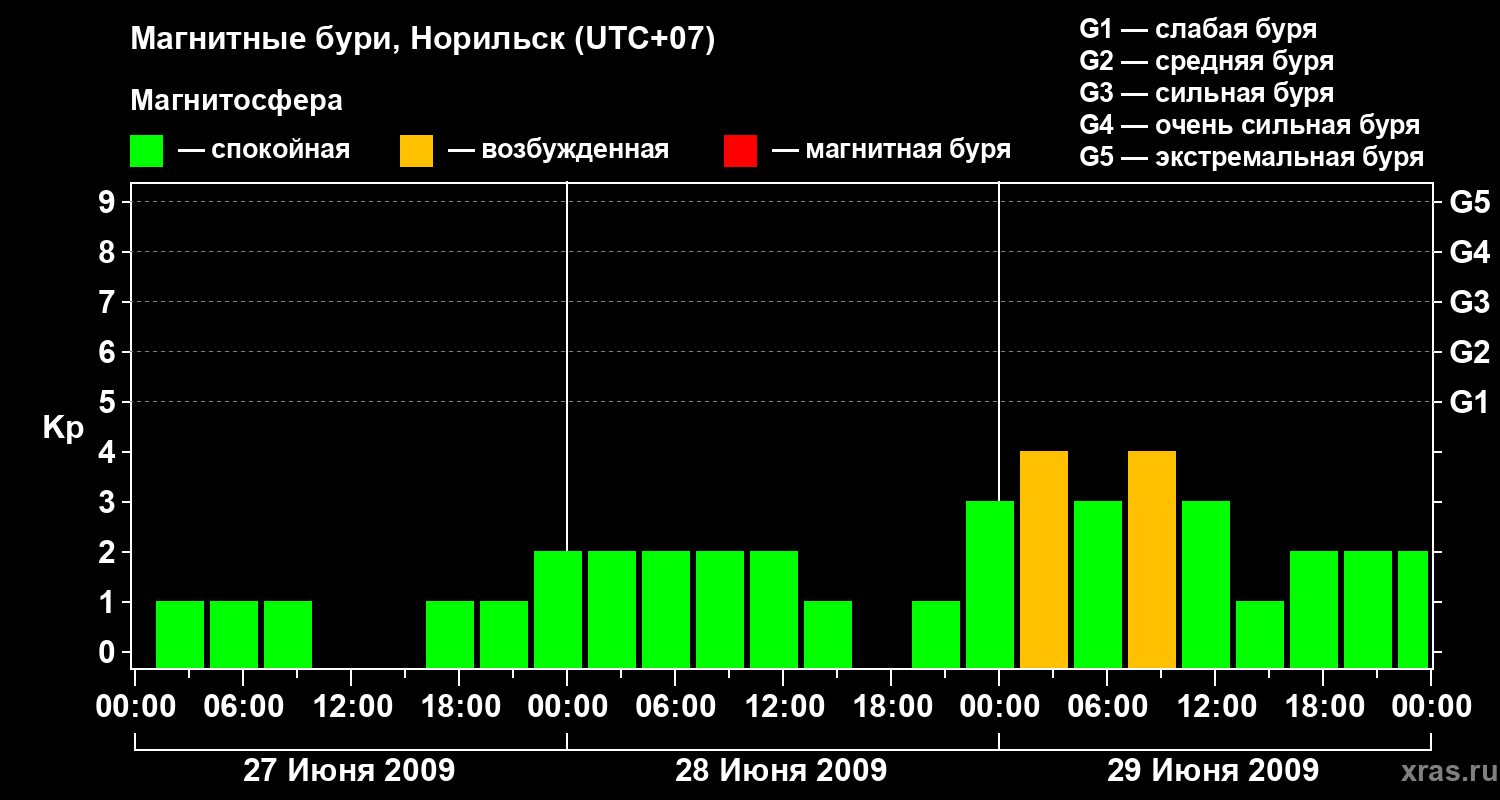Image resolution: width=1500 pixels, height=800 pixels.
Task: Click the orange «возбужденная» legend swatch
Action: click(416, 150)
